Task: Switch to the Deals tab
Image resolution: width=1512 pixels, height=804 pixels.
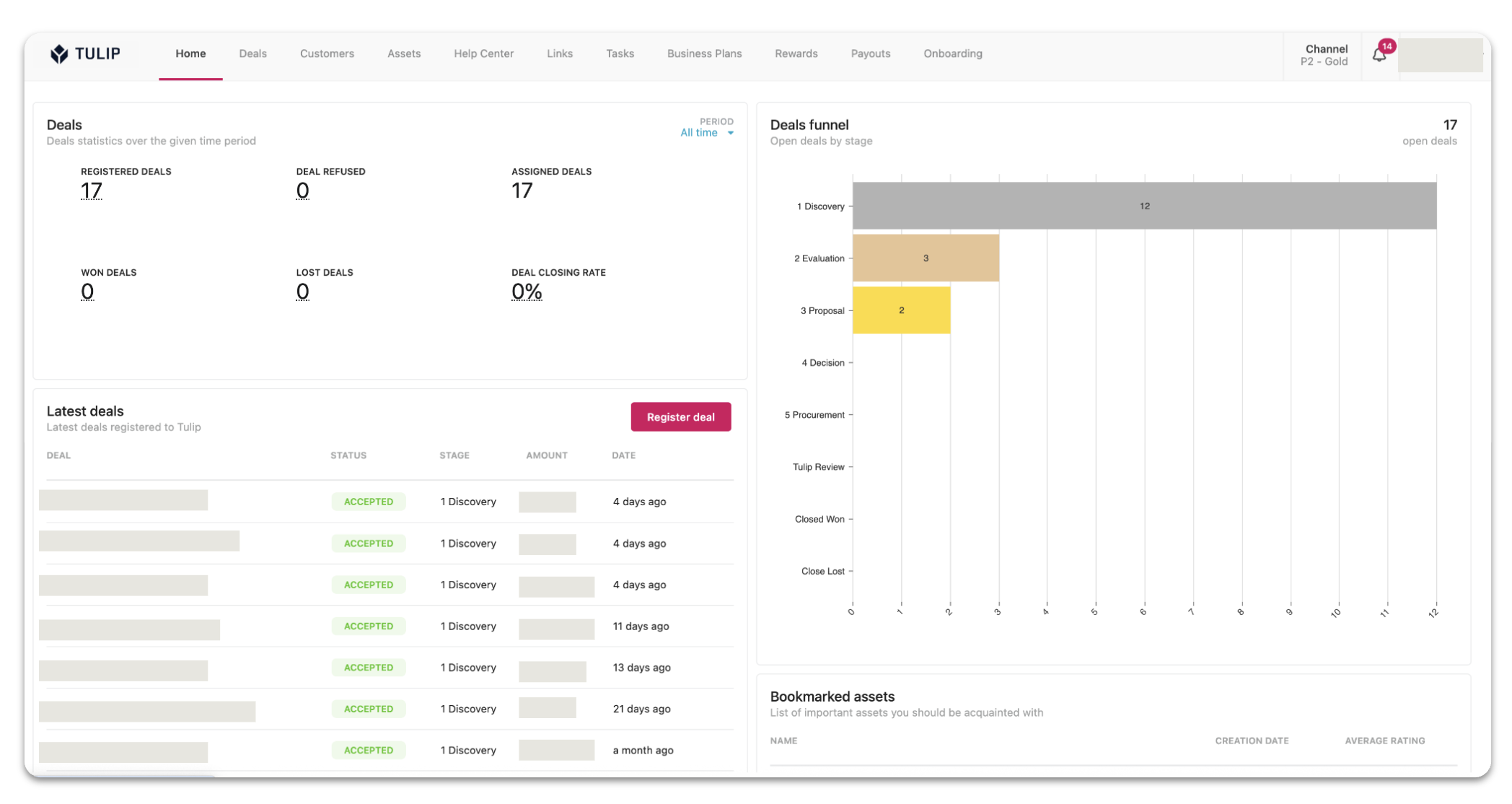Action: [x=252, y=53]
